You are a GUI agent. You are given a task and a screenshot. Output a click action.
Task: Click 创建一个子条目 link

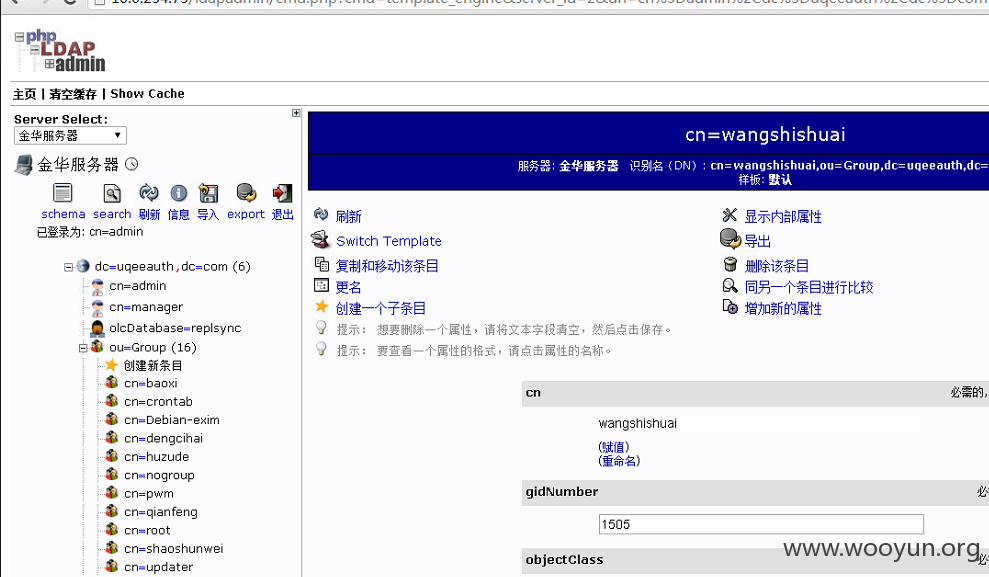tap(380, 308)
